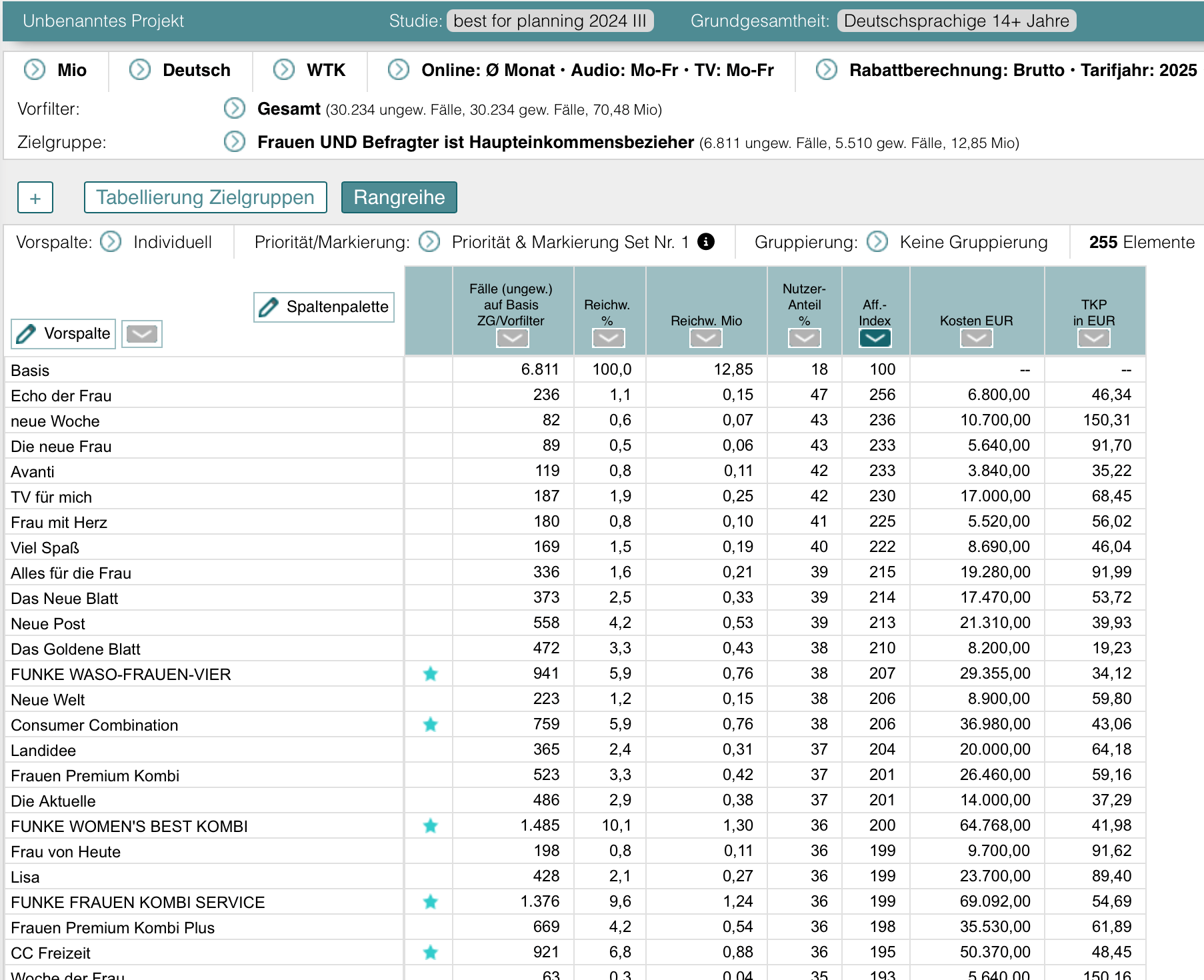Click the pencil icon on Spaltenpalette
Image resolution: width=1204 pixels, height=980 pixels.
click(x=269, y=307)
